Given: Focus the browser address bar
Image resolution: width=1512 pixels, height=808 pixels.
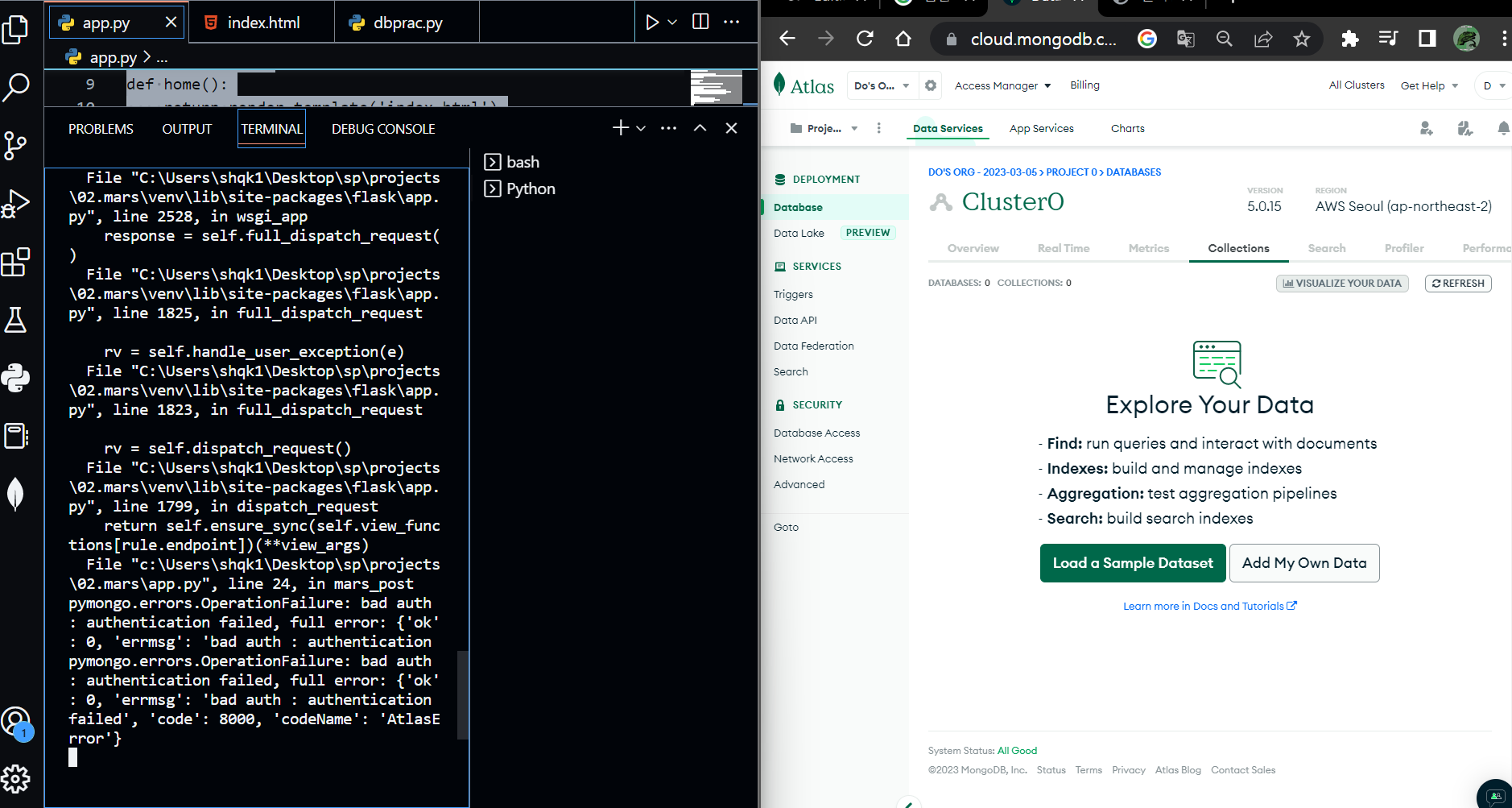Looking at the screenshot, I should pos(1043,39).
